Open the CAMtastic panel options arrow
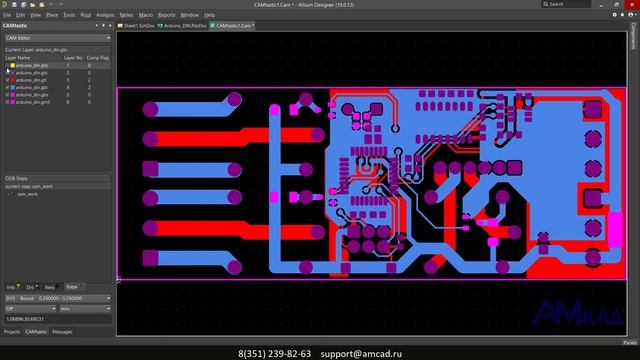The width and height of the screenshot is (640, 360). [x=97, y=25]
